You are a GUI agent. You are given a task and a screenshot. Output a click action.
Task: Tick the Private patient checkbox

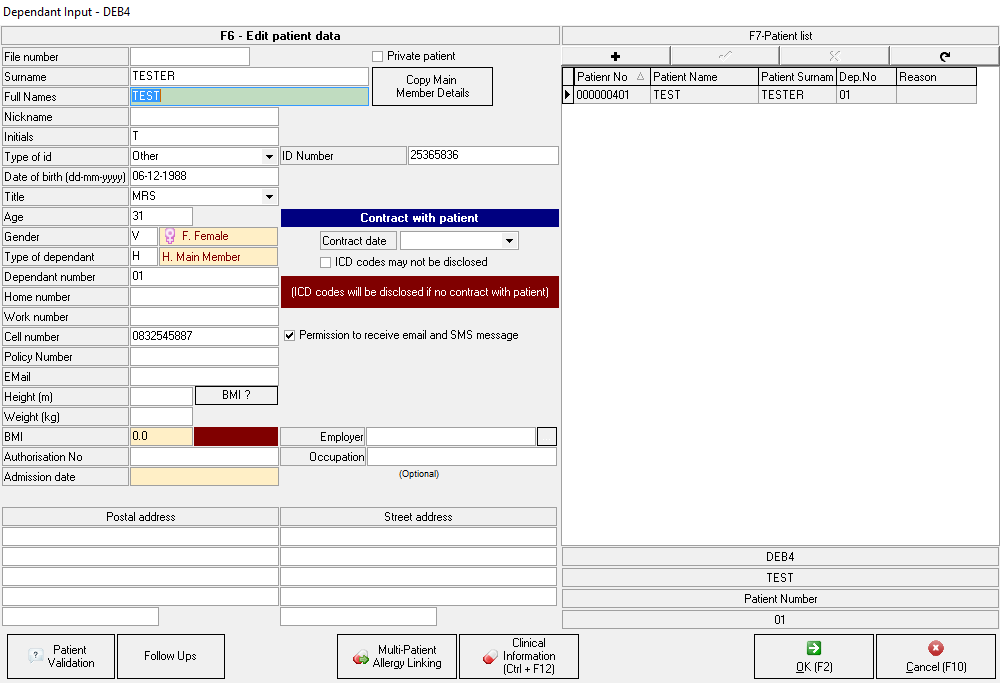[x=378, y=57]
